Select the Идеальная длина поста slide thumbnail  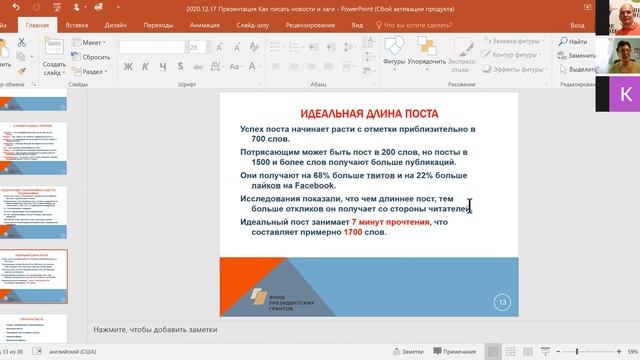click(33, 276)
